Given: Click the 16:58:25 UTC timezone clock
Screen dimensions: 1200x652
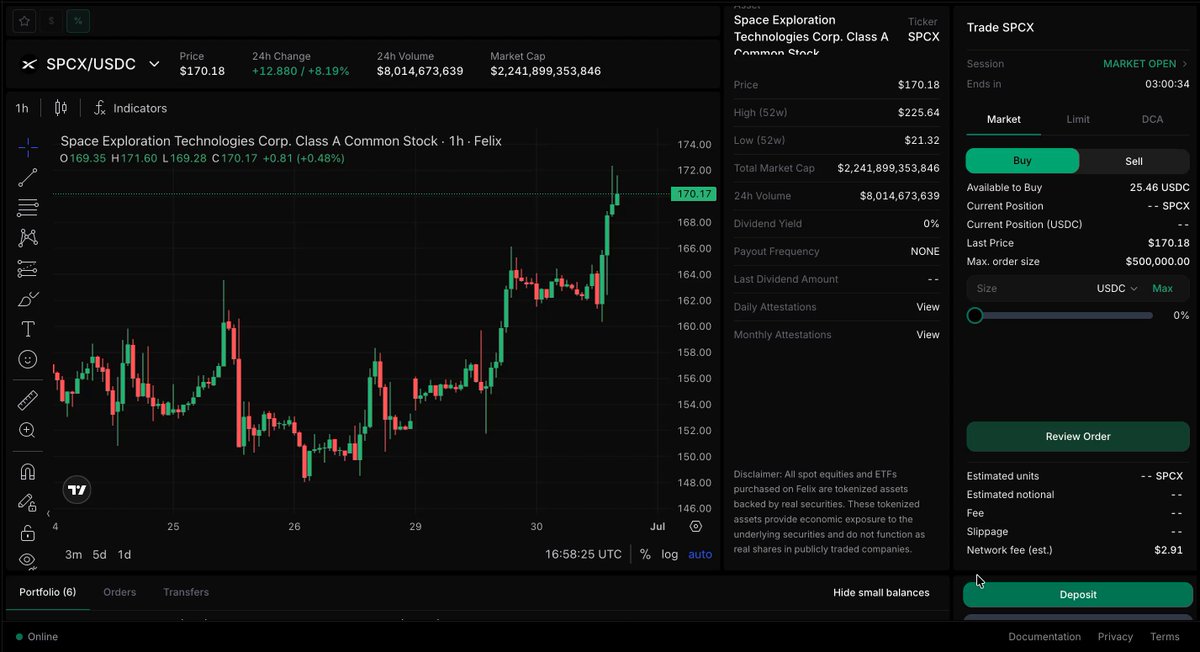Looking at the screenshot, I should (583, 554).
